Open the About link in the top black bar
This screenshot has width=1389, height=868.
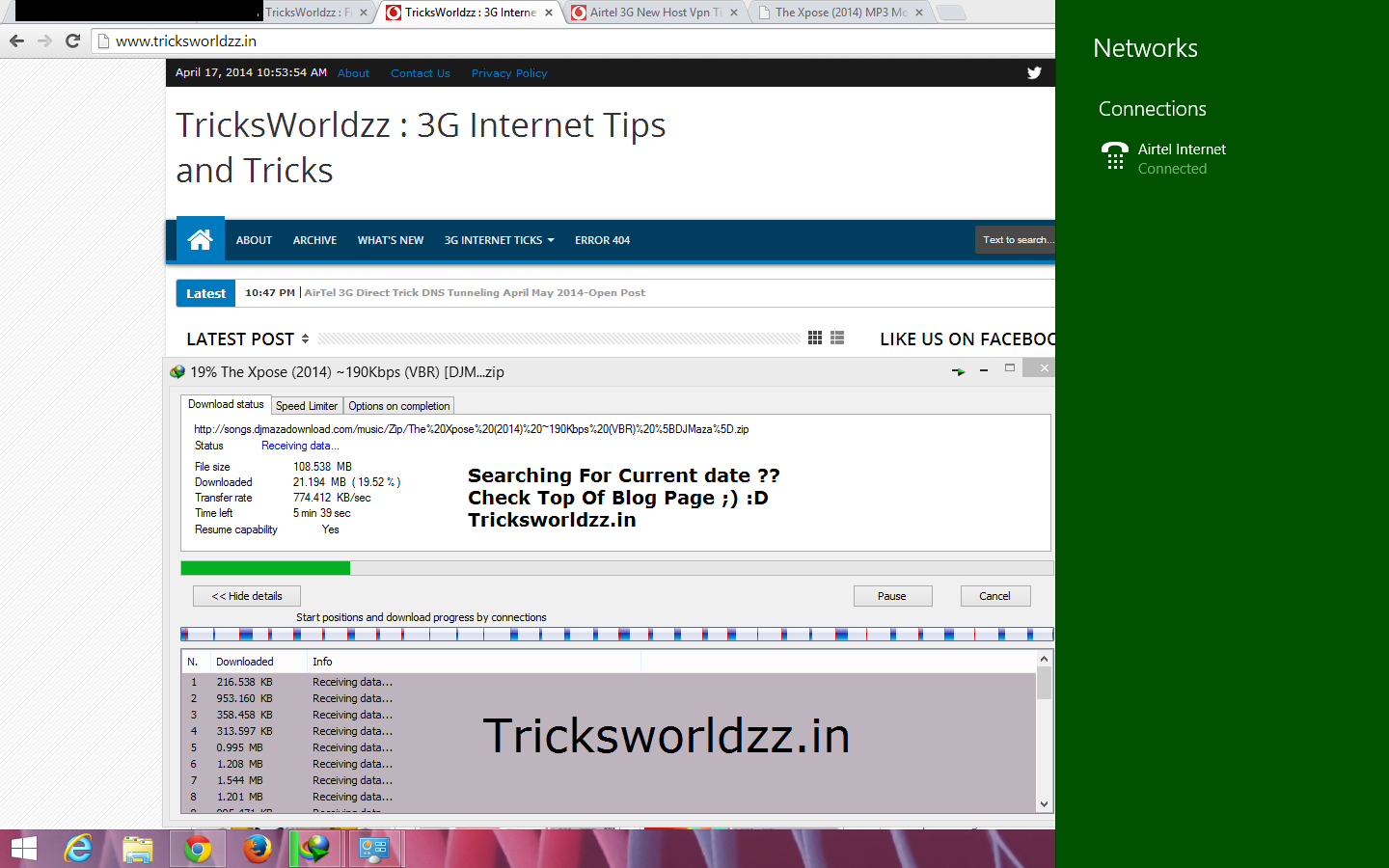pyautogui.click(x=353, y=73)
